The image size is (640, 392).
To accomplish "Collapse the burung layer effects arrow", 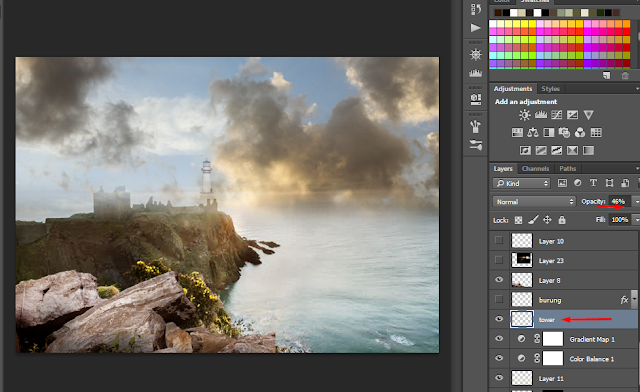I will (634, 299).
